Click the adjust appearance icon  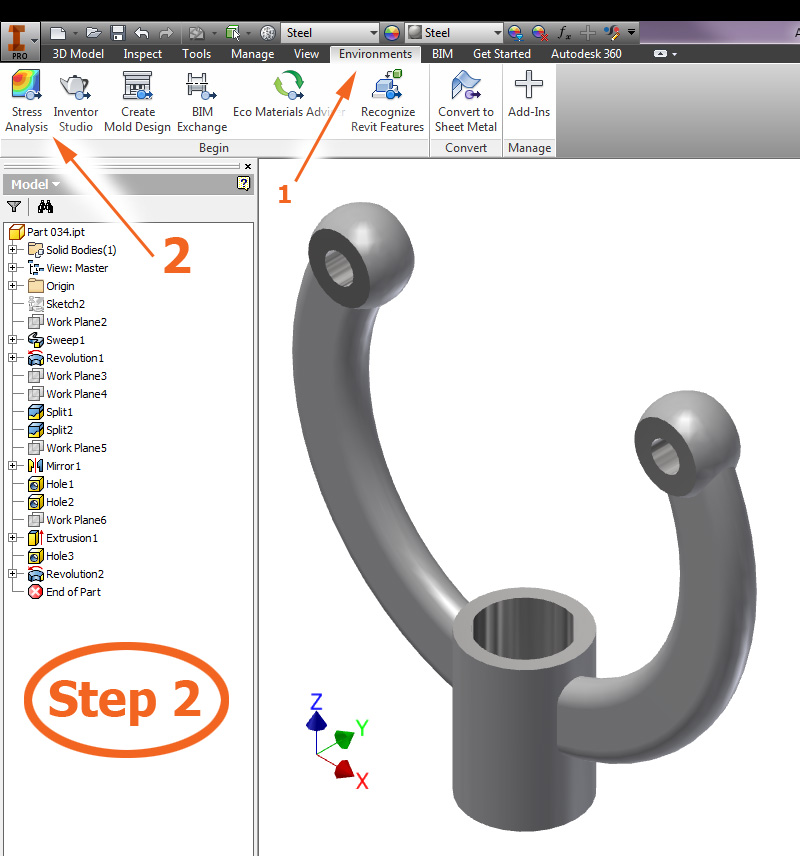coord(515,33)
